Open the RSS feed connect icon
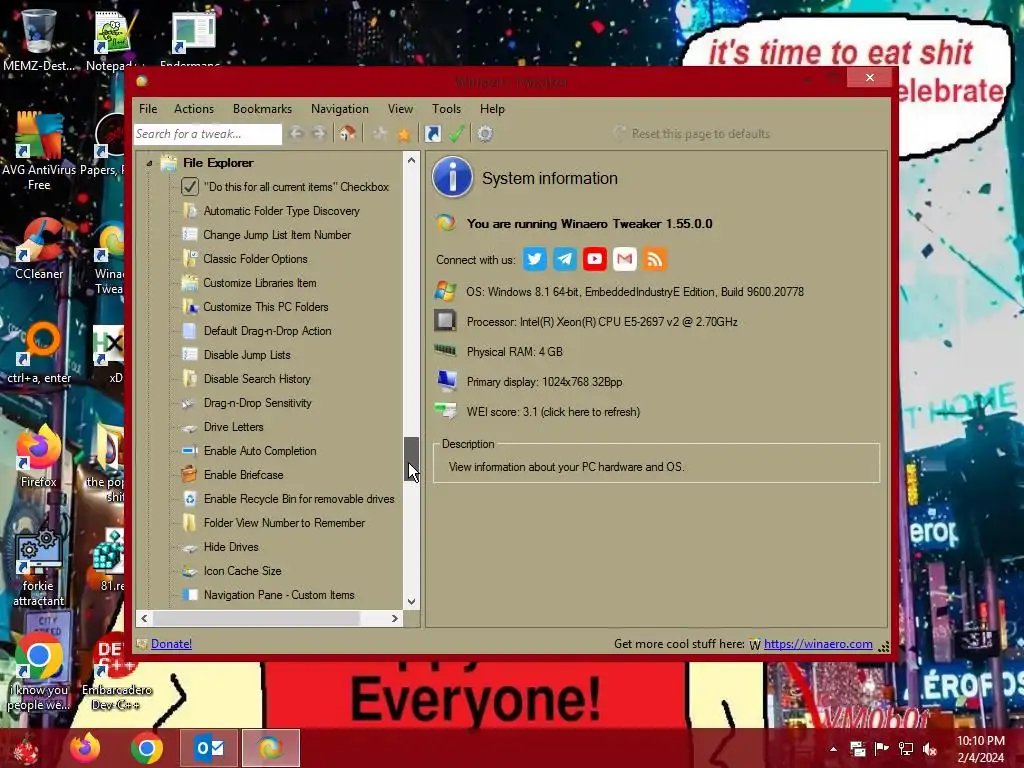1024x768 pixels. pos(654,259)
